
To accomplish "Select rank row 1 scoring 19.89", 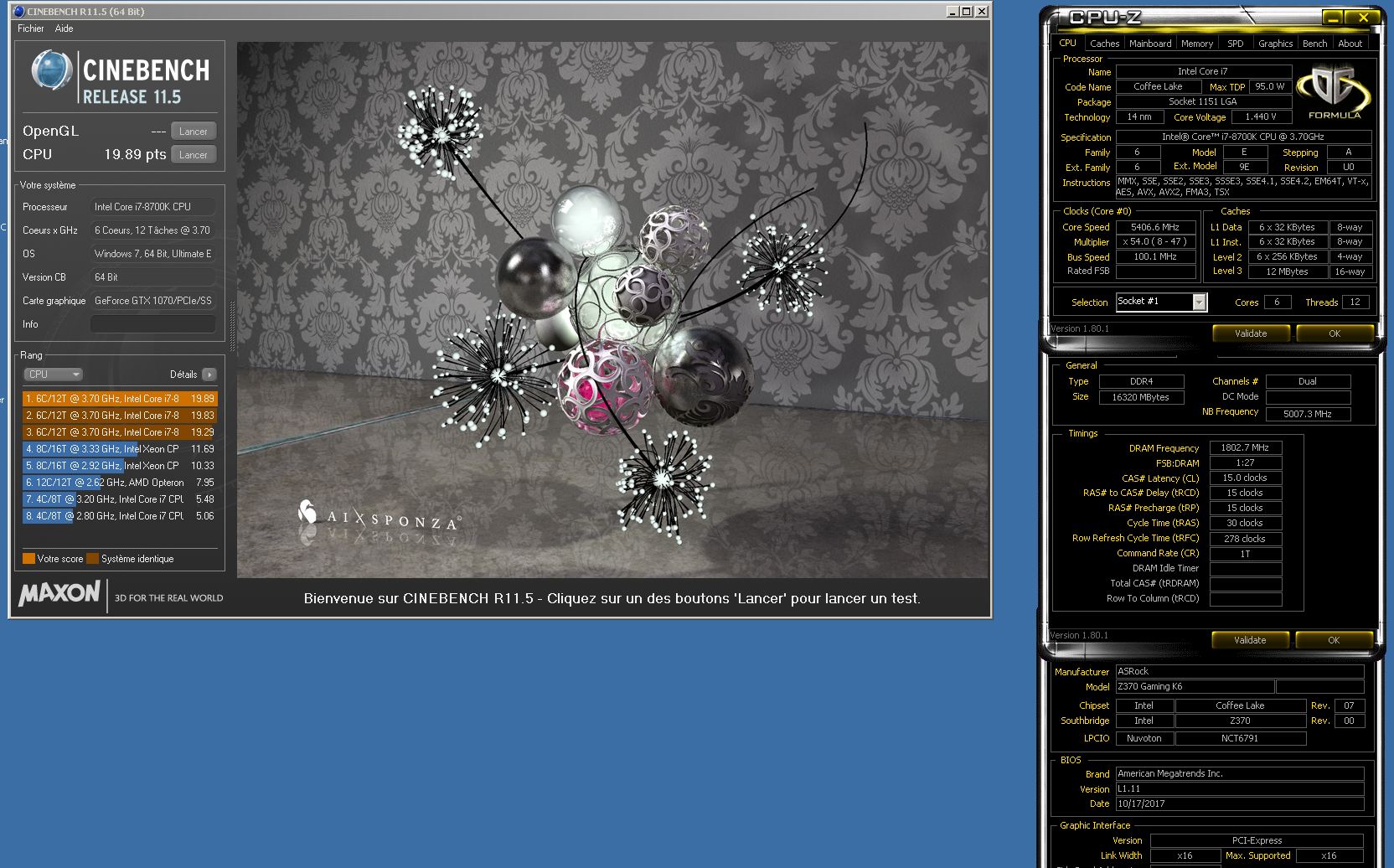I will coord(120,399).
